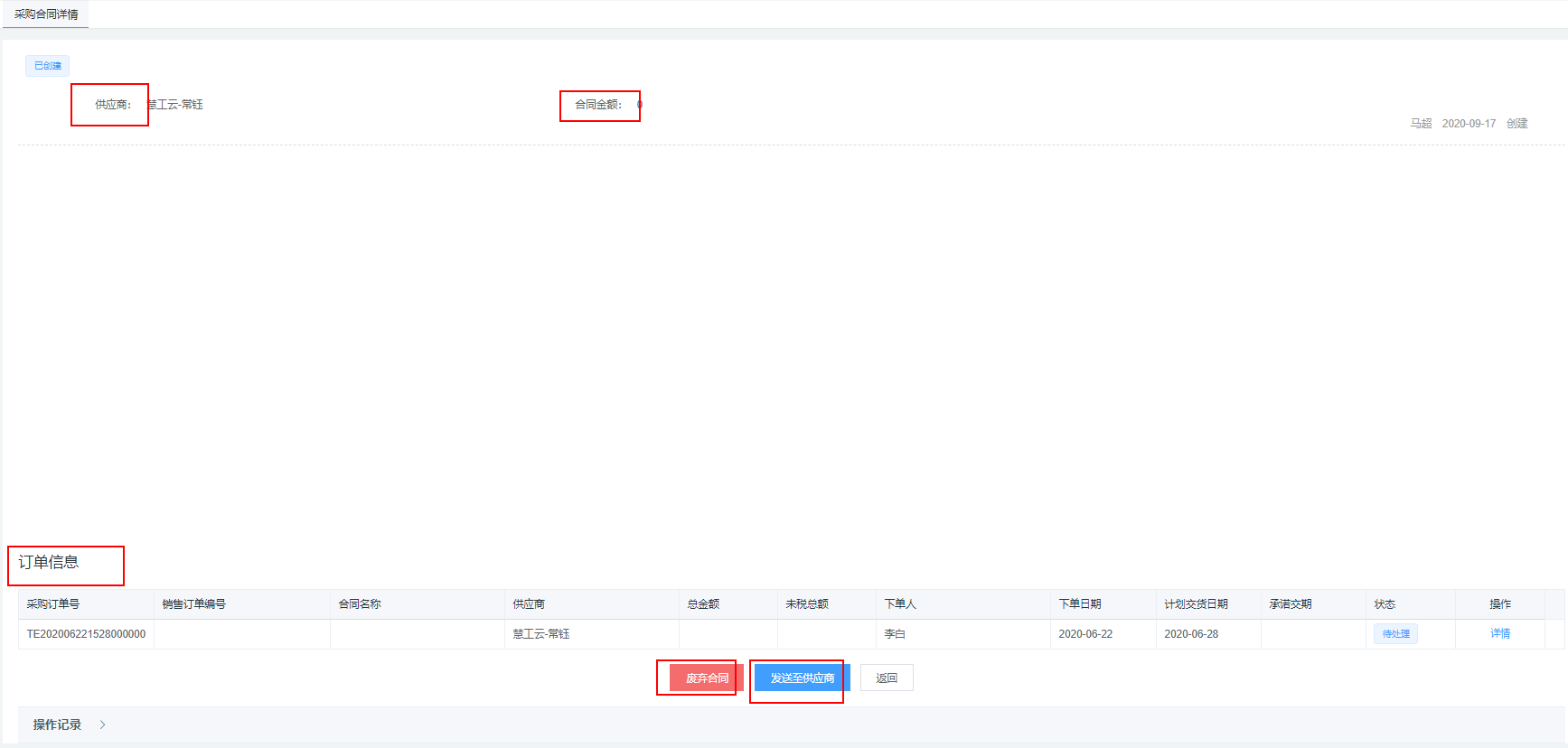The height and width of the screenshot is (748, 1568).
Task: Click the 下单日期 column header
Action: pos(1079,604)
